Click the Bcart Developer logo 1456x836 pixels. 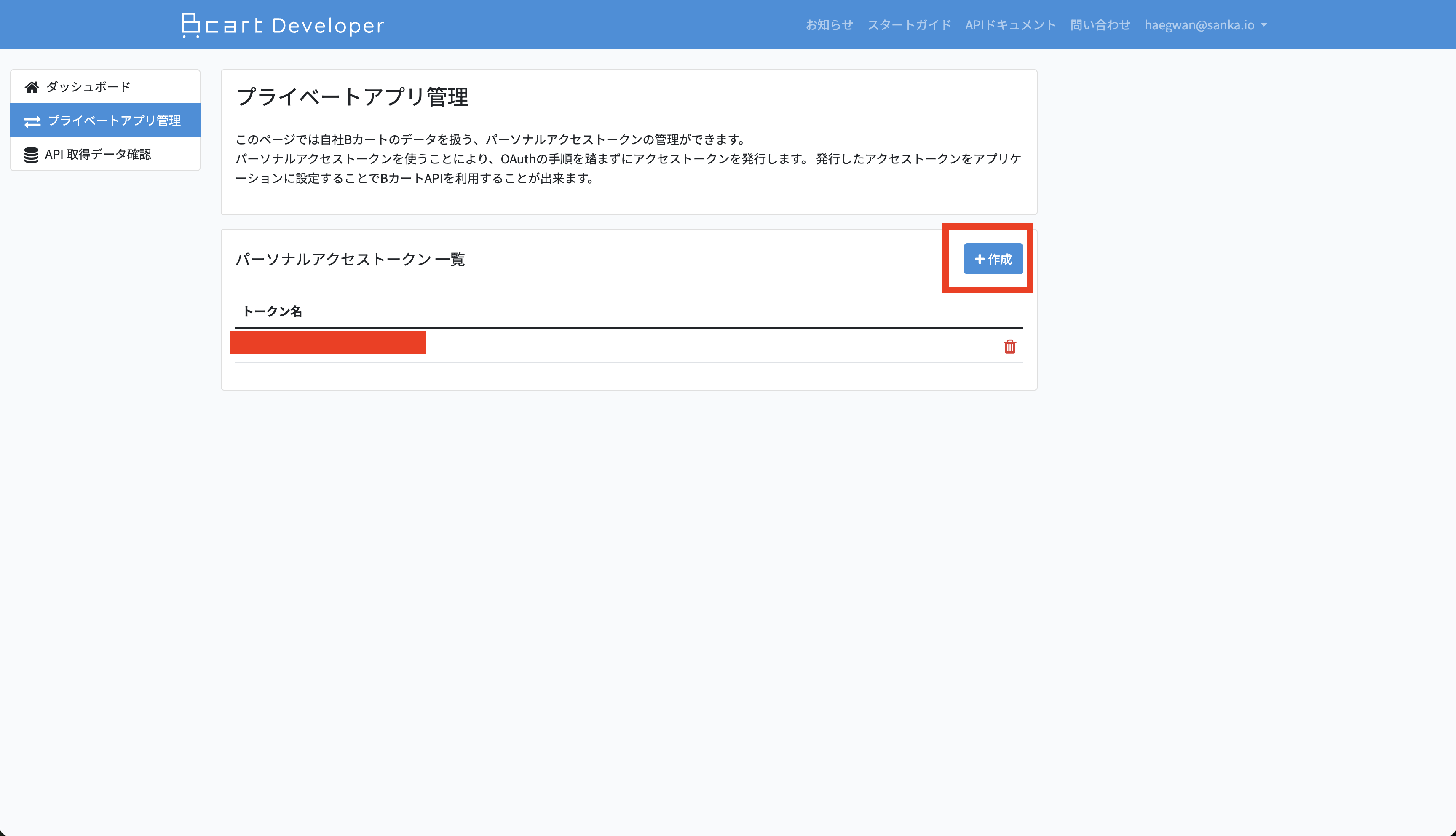(x=283, y=25)
